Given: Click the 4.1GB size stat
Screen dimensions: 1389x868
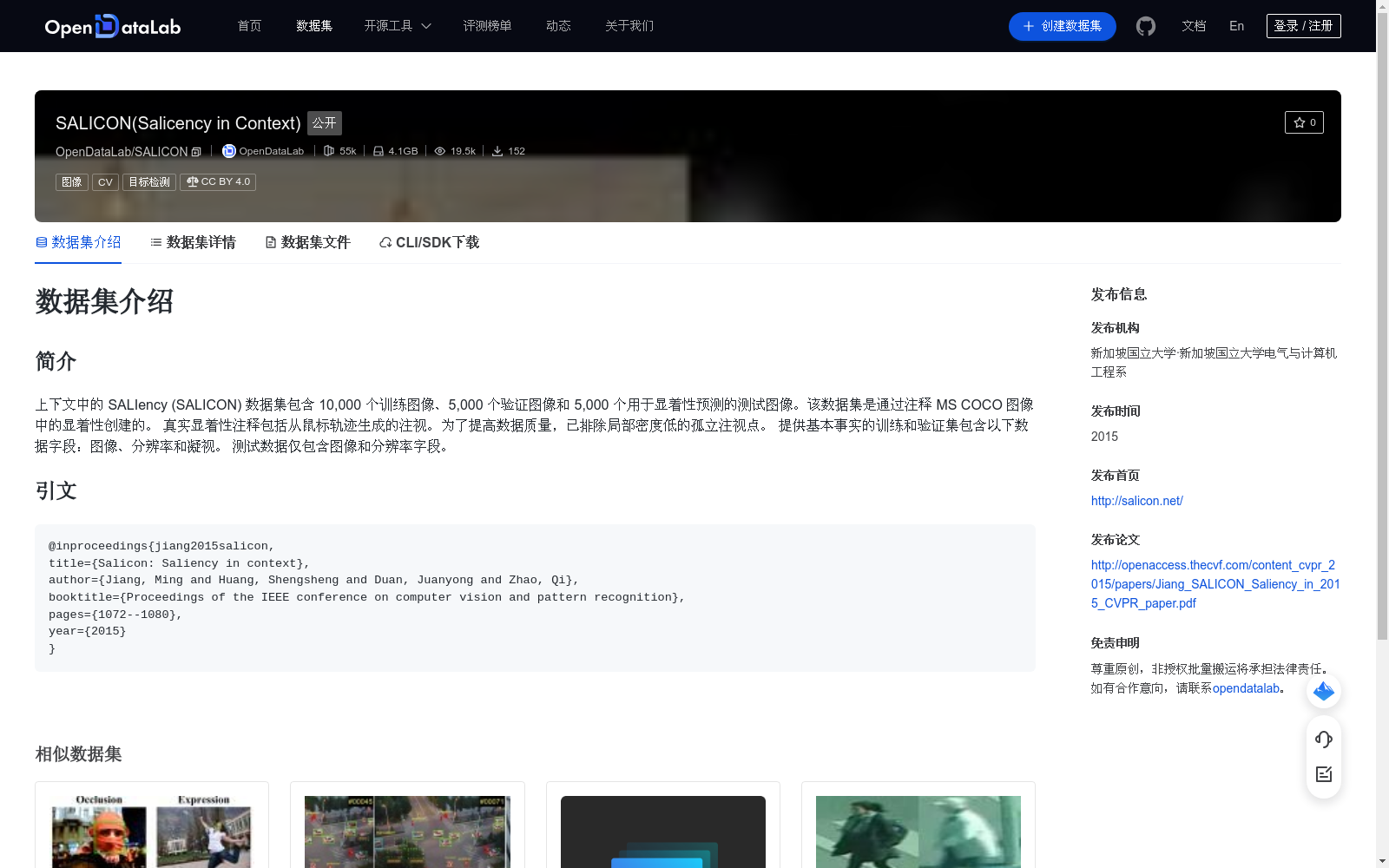Looking at the screenshot, I should [x=395, y=151].
